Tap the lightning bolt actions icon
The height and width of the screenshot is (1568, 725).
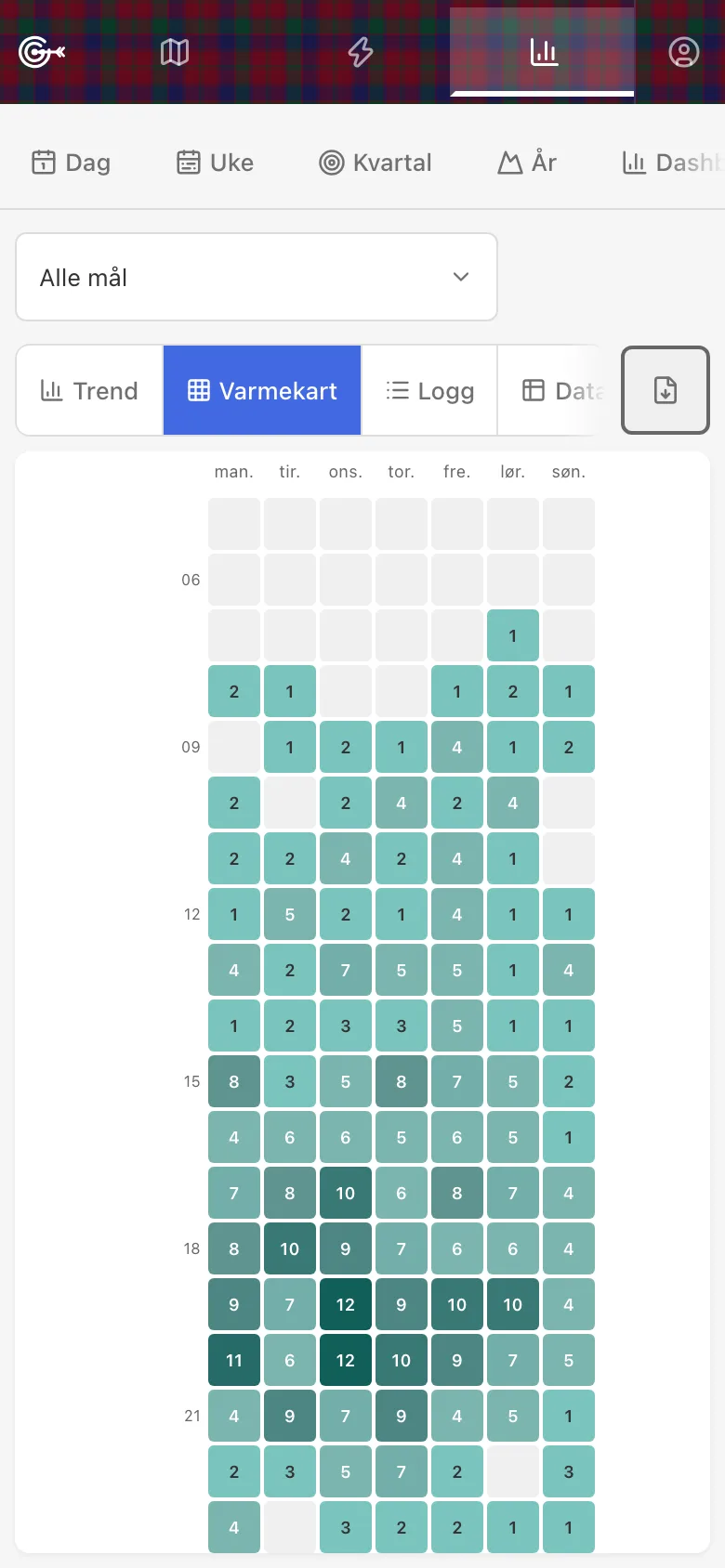[361, 52]
